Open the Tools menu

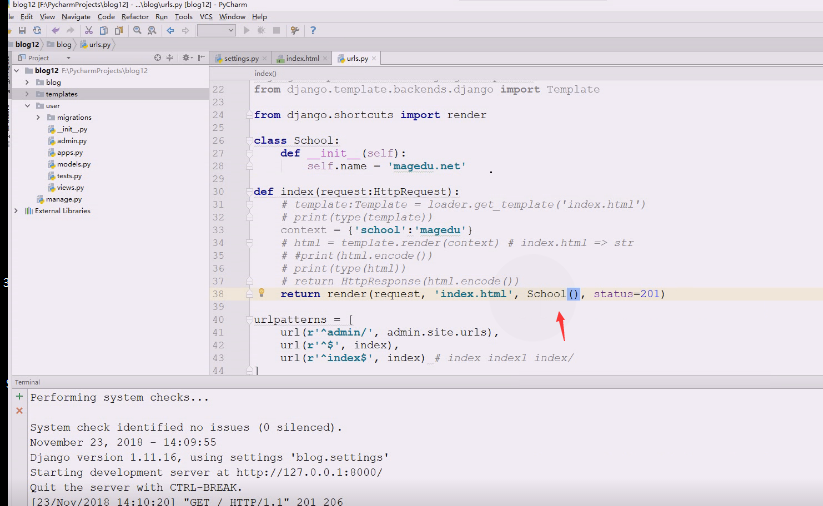[183, 17]
